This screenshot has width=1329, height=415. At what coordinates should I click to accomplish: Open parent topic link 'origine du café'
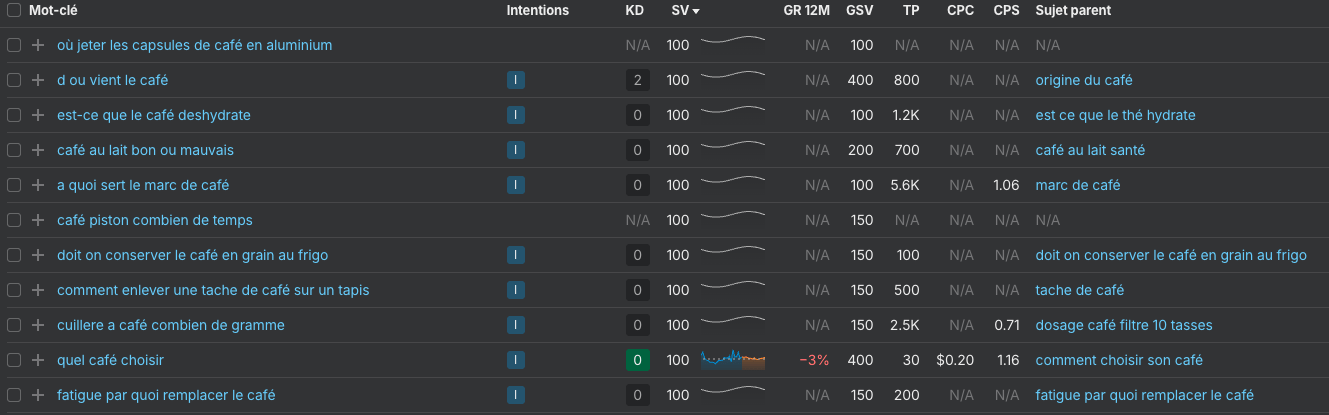coord(1084,80)
